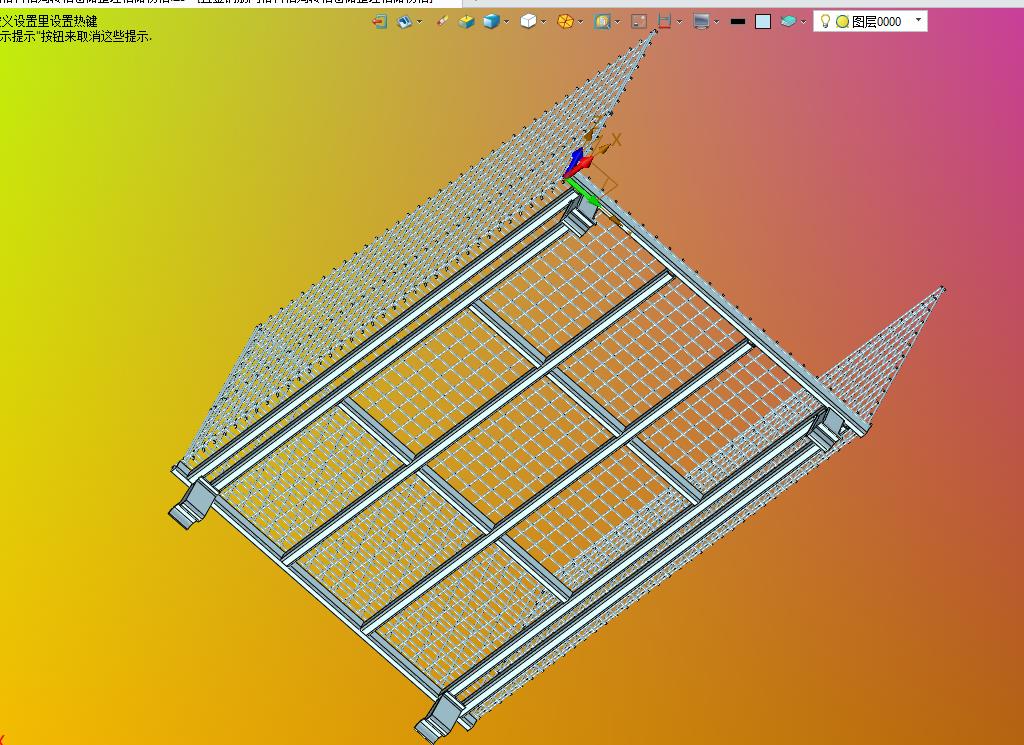1024x745 pixels.
Task: Click the yellow circle layer color icon
Action: [842, 22]
